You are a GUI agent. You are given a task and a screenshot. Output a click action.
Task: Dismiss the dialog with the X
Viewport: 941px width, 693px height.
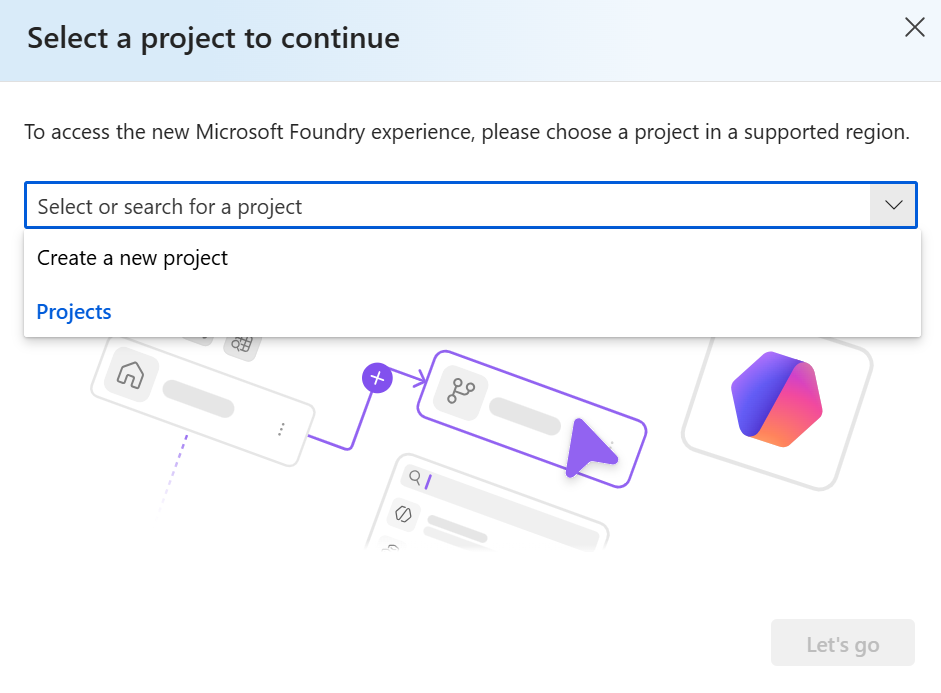tap(914, 28)
